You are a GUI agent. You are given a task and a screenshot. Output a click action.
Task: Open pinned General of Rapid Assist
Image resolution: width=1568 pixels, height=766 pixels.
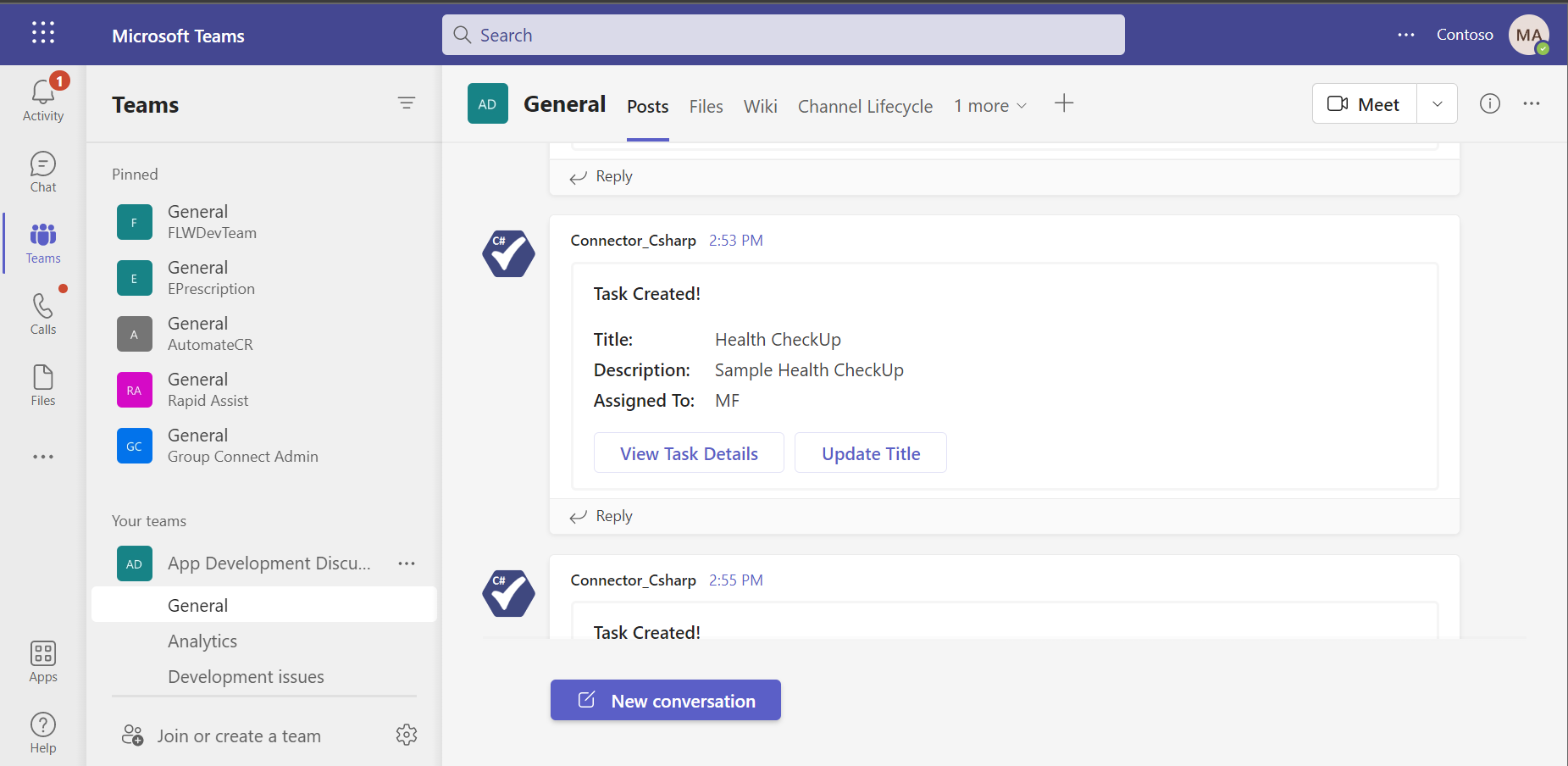(264, 390)
